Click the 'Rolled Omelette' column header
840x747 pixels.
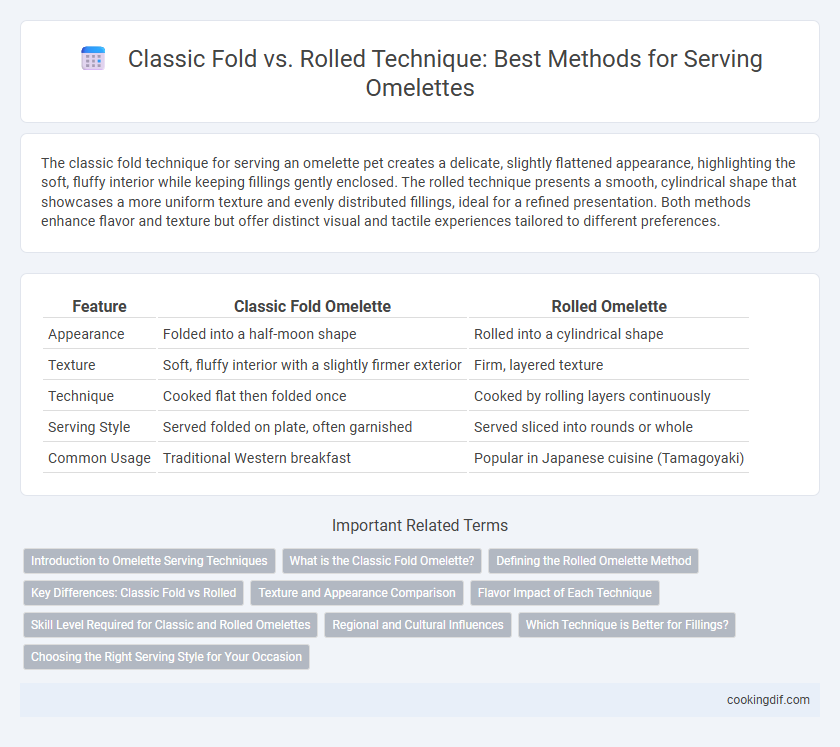click(x=609, y=307)
